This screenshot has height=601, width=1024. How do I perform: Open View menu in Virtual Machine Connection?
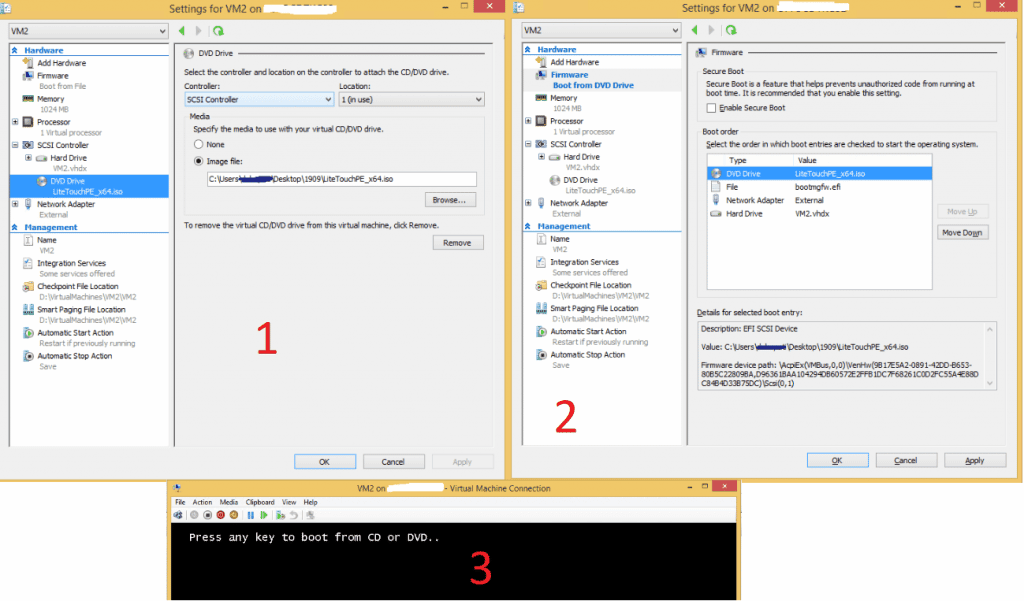(289, 502)
